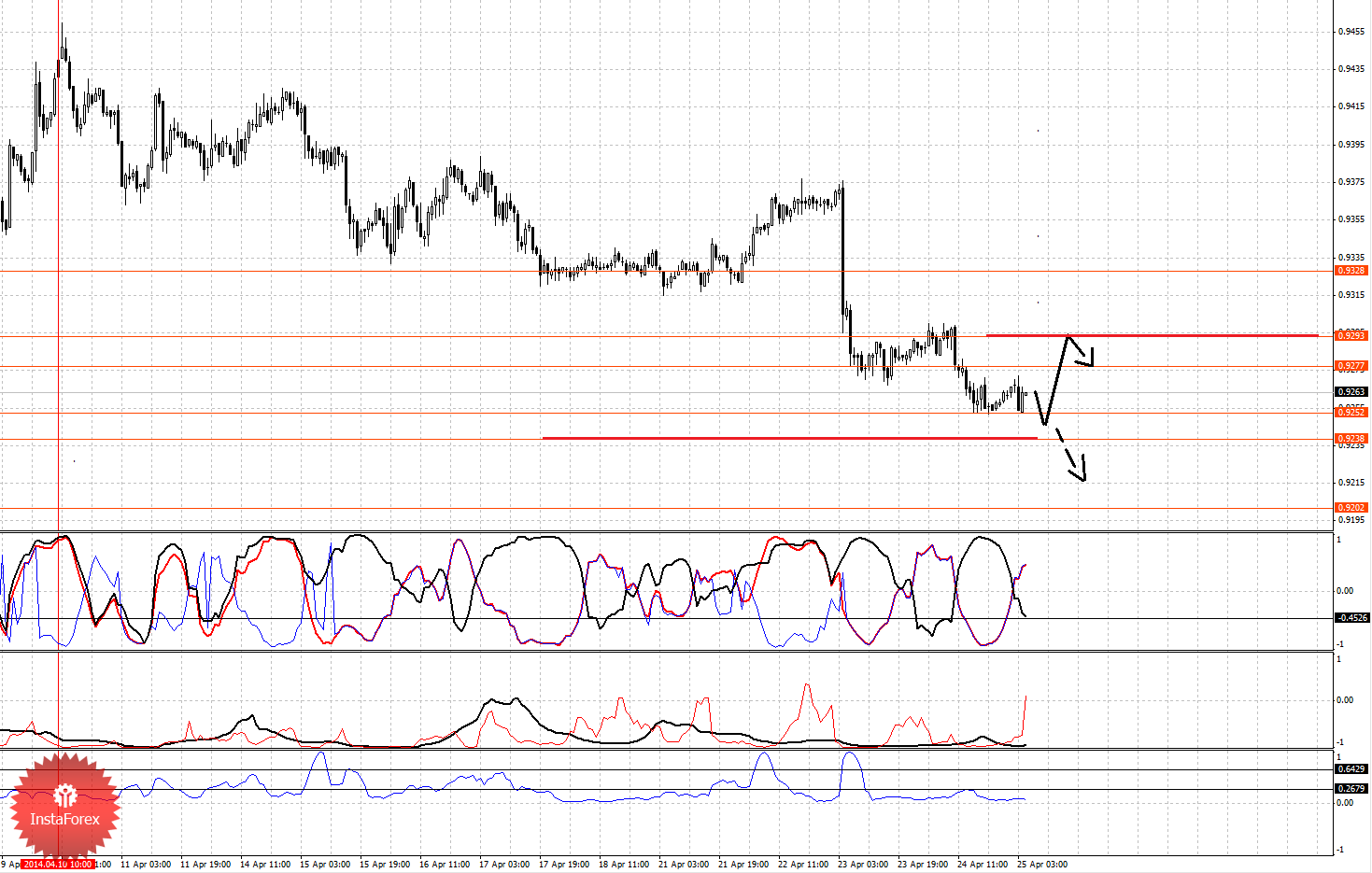
Task: Select the 0.9415 price axis label
Action: (1351, 106)
